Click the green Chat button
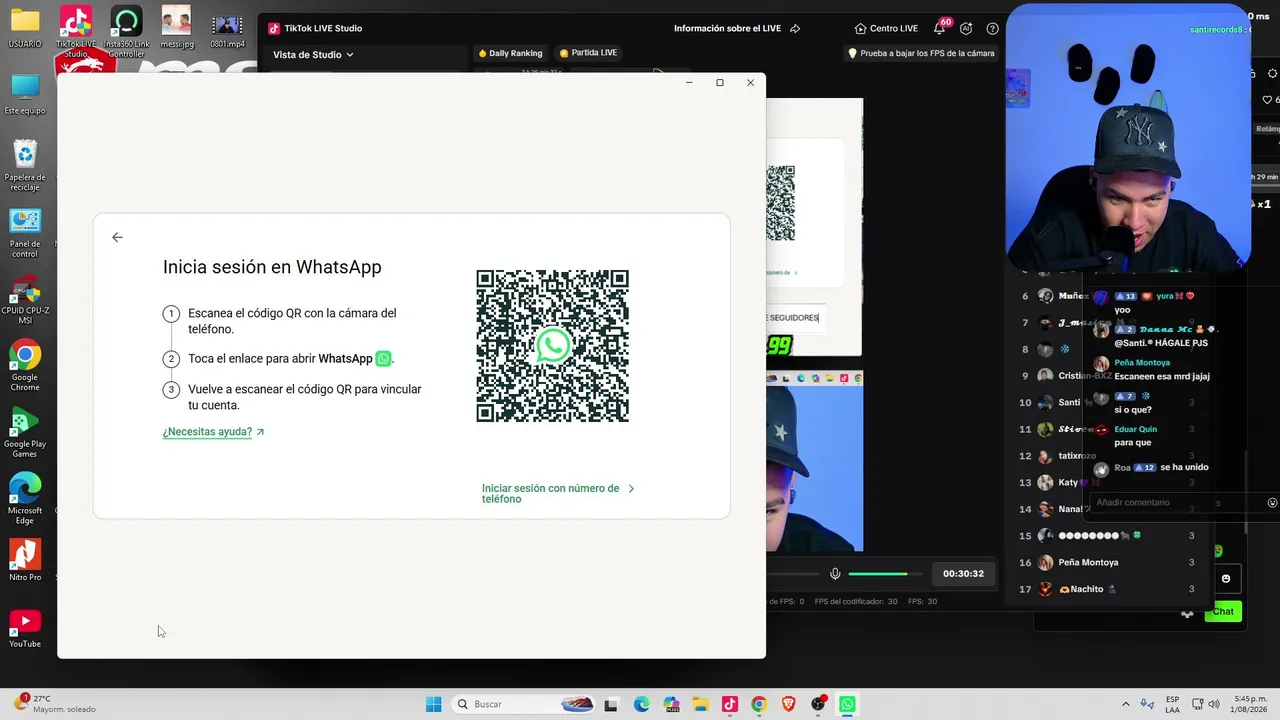The height and width of the screenshot is (720, 1280). 1223,612
